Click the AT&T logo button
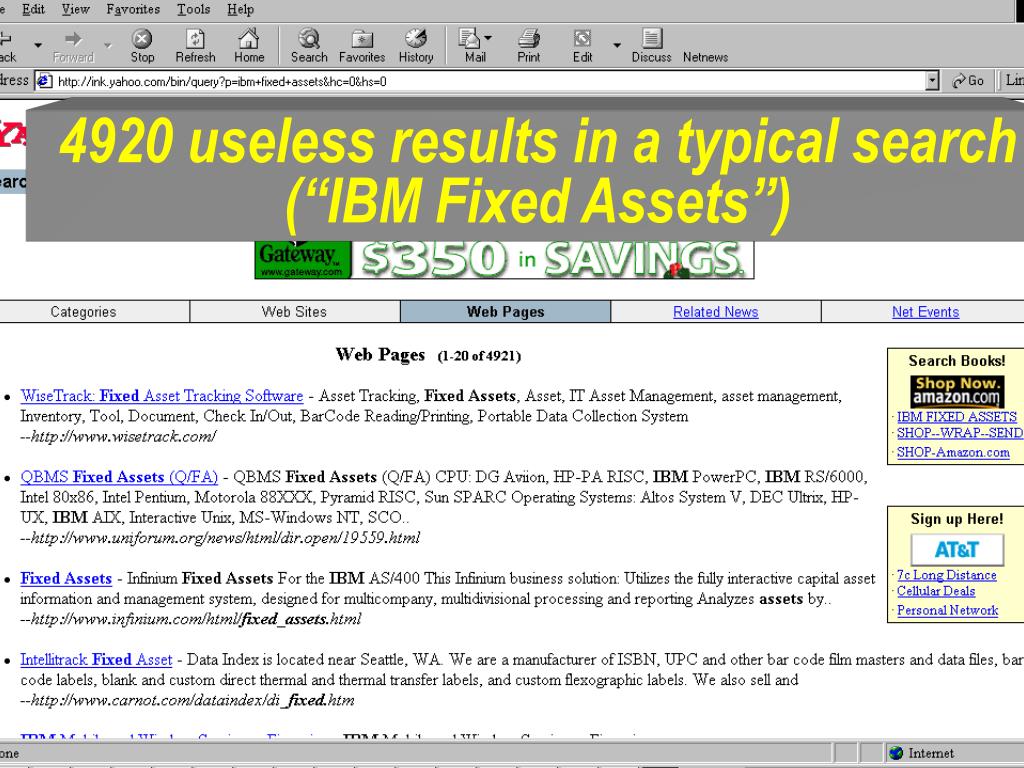The image size is (1024, 768). [957, 549]
